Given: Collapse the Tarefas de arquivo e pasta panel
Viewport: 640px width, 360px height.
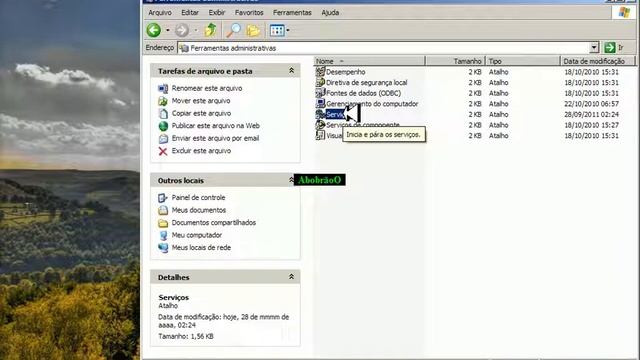Looking at the screenshot, I should [291, 71].
